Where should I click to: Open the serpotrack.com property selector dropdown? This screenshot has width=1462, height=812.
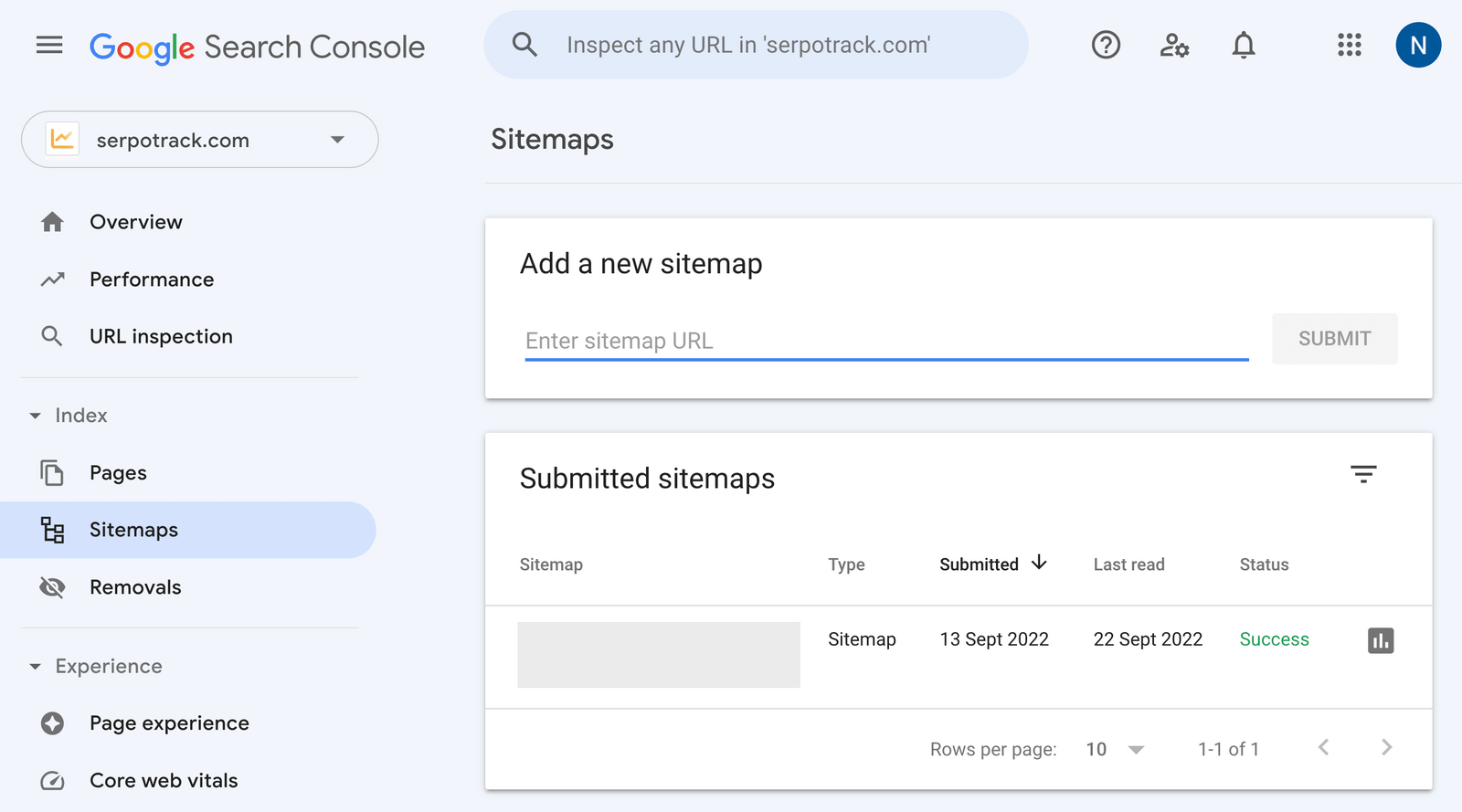pos(200,140)
